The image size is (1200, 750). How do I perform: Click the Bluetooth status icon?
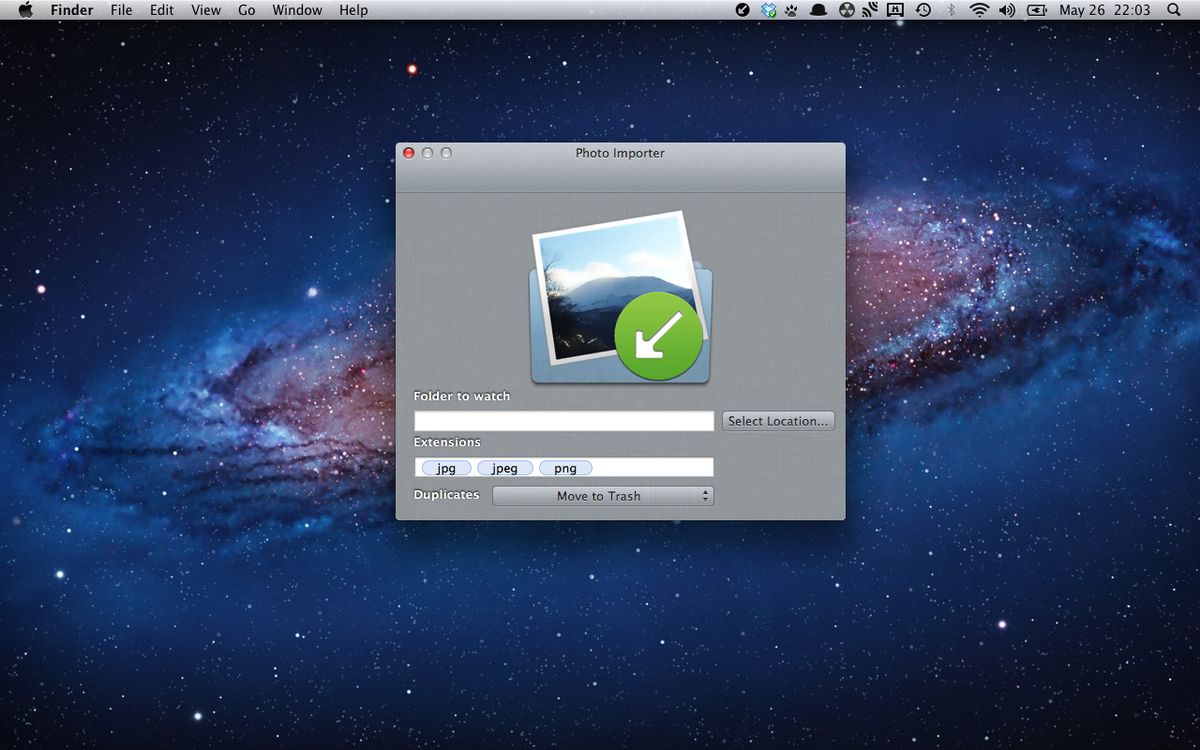pos(951,10)
